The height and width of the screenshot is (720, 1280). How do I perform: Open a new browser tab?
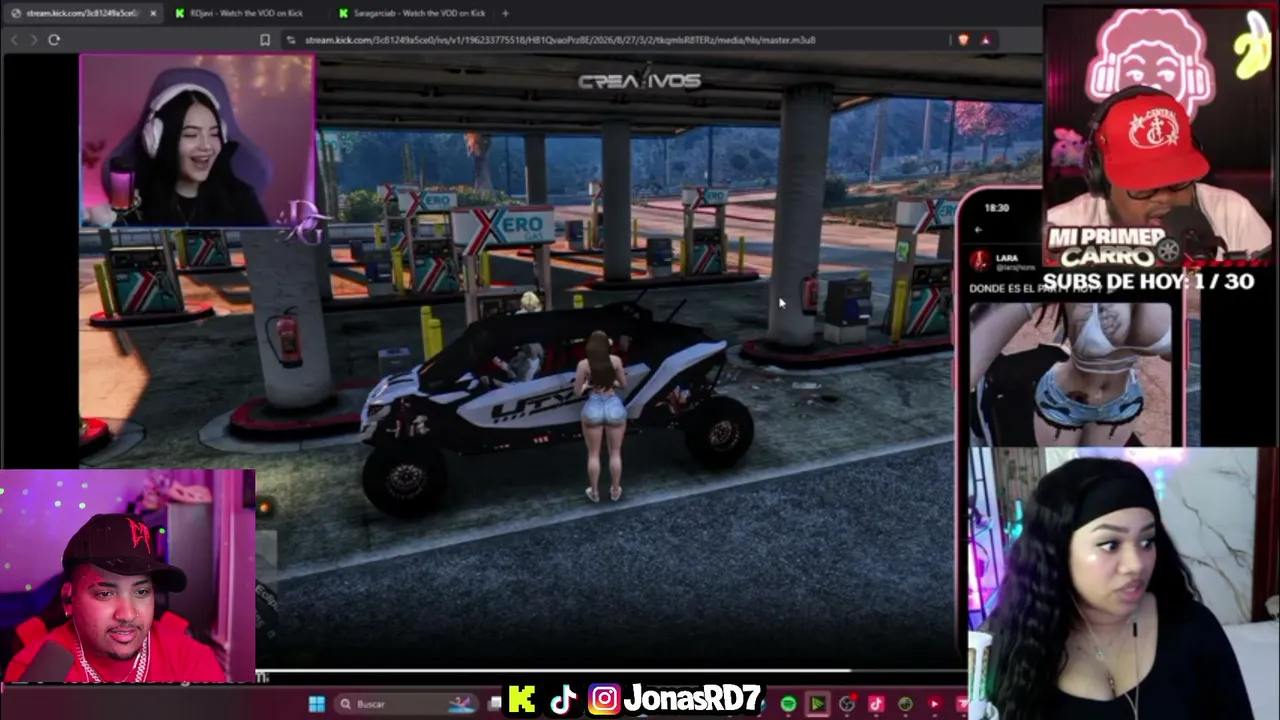pos(505,13)
